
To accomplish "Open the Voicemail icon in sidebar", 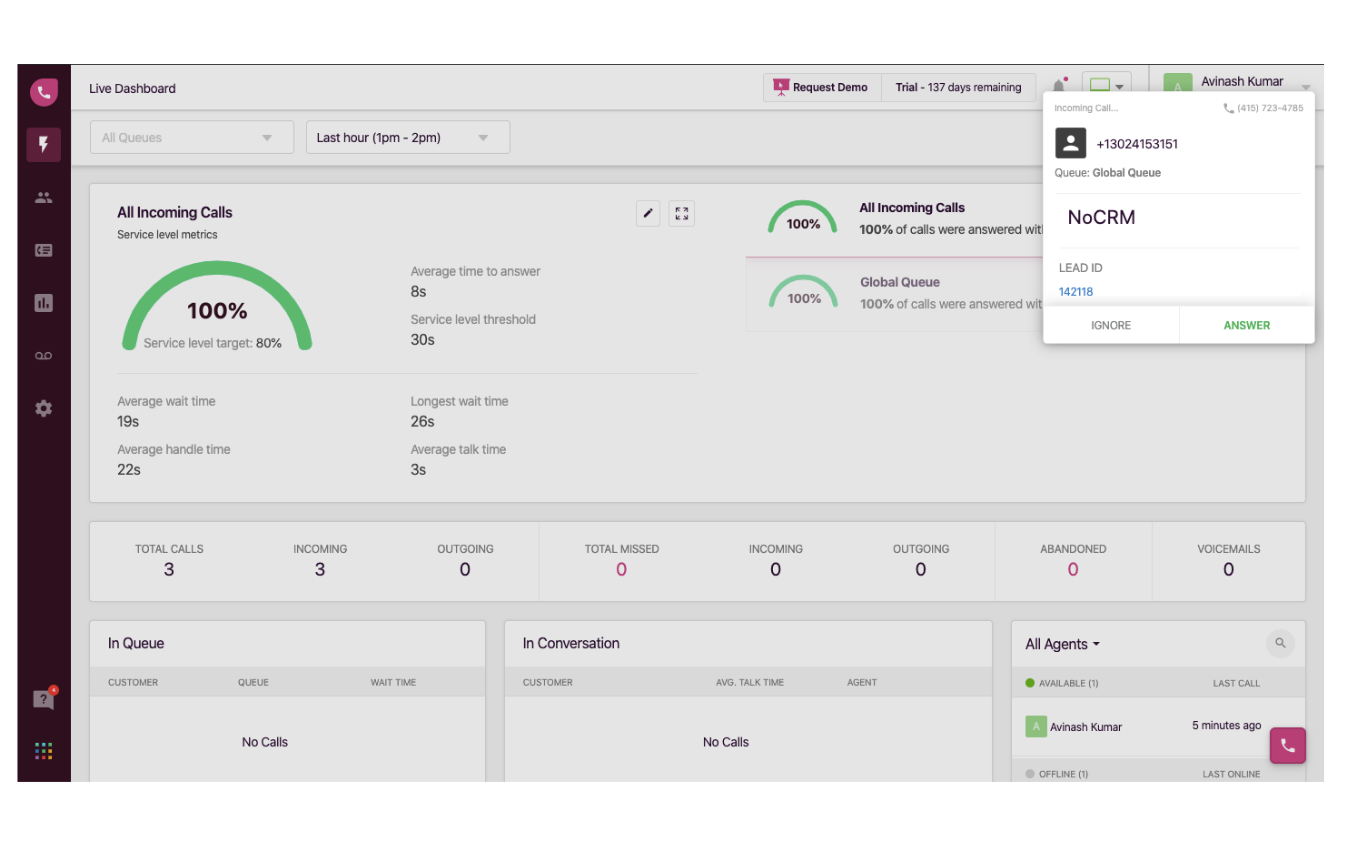I will pyautogui.click(x=43, y=356).
